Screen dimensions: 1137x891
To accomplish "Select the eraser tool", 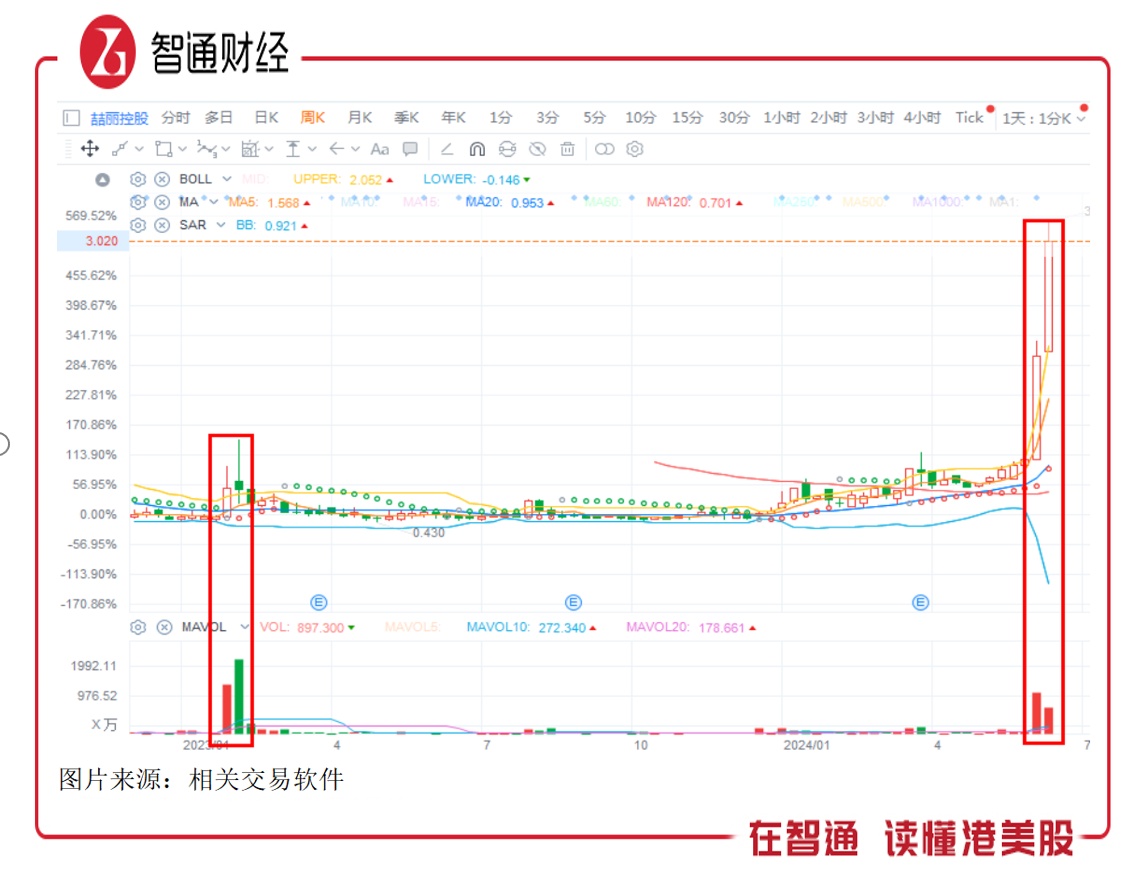I will (447, 149).
